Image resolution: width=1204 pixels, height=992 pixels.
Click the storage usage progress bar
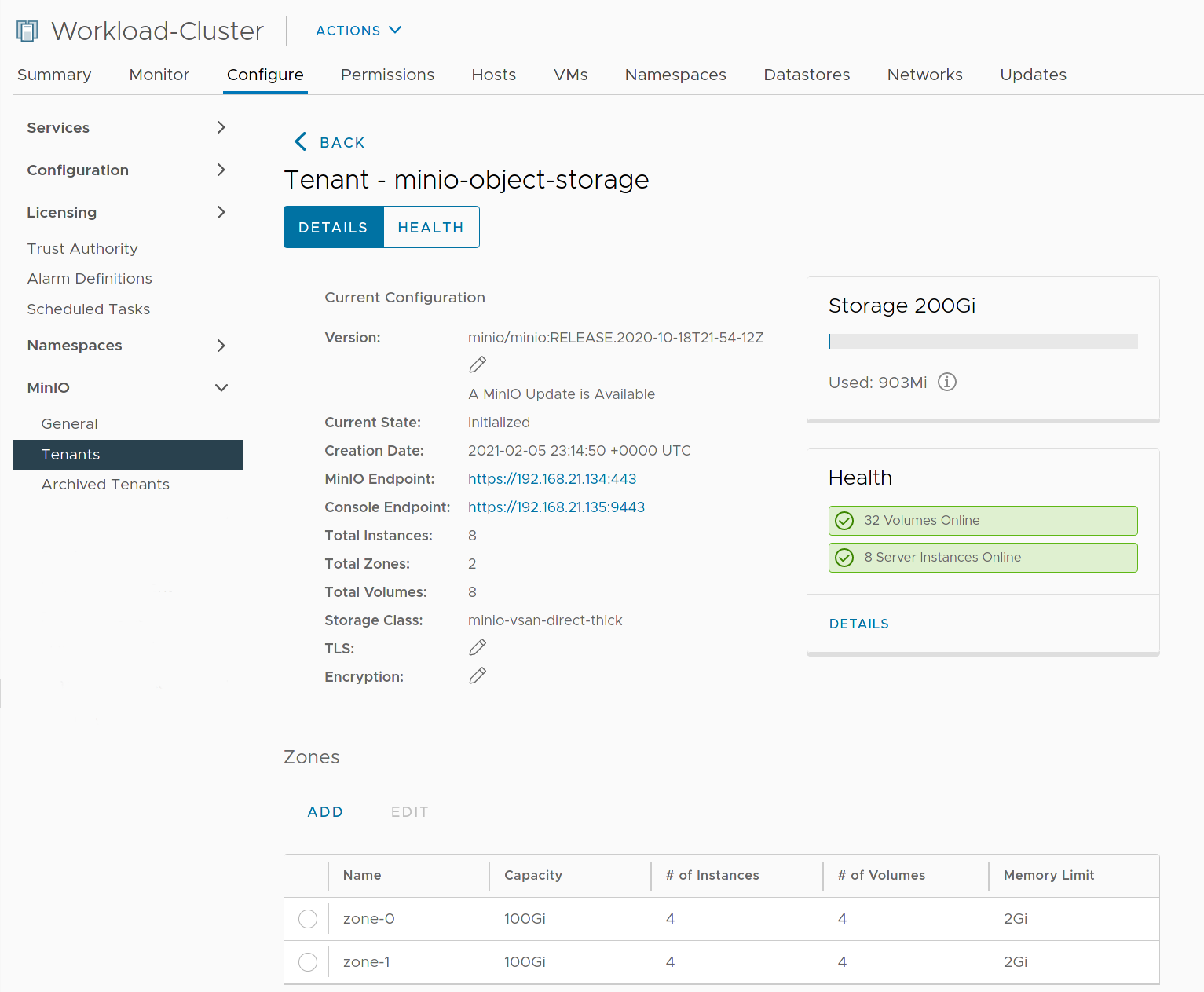point(982,341)
